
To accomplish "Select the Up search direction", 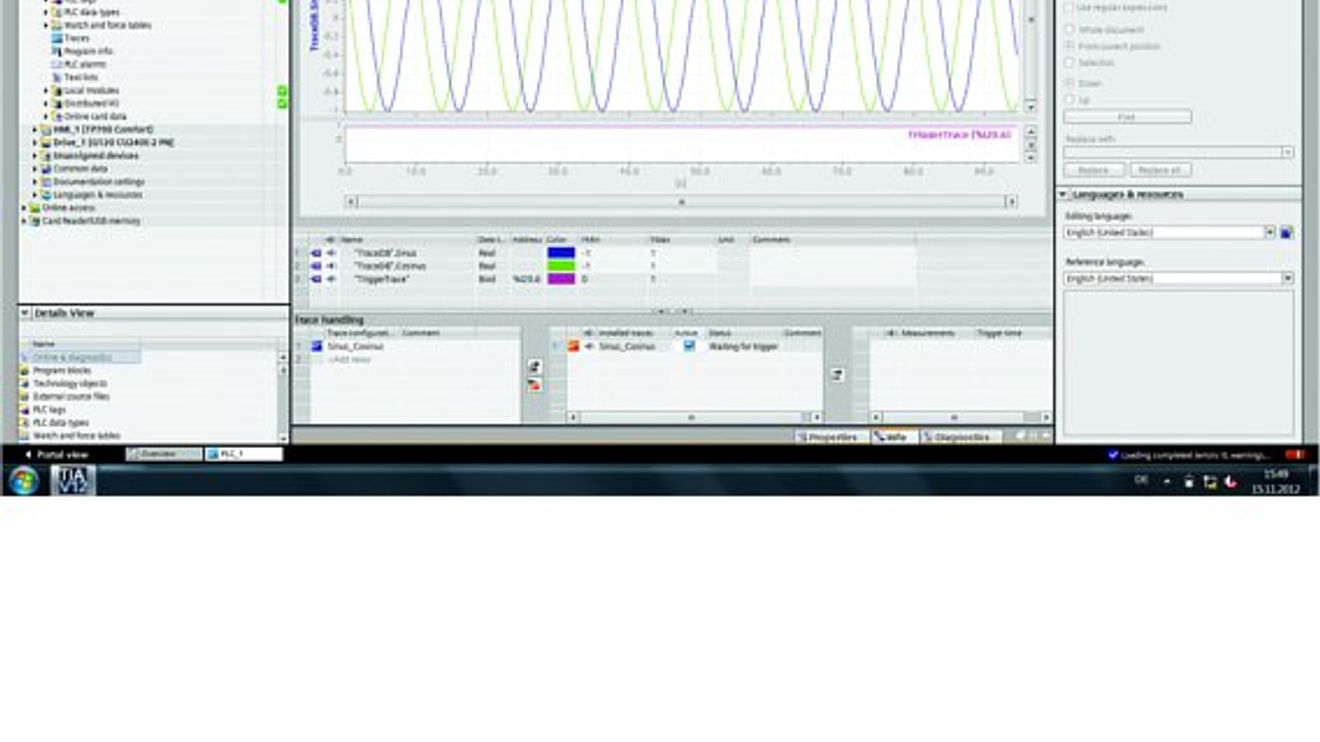I will [x=1069, y=99].
